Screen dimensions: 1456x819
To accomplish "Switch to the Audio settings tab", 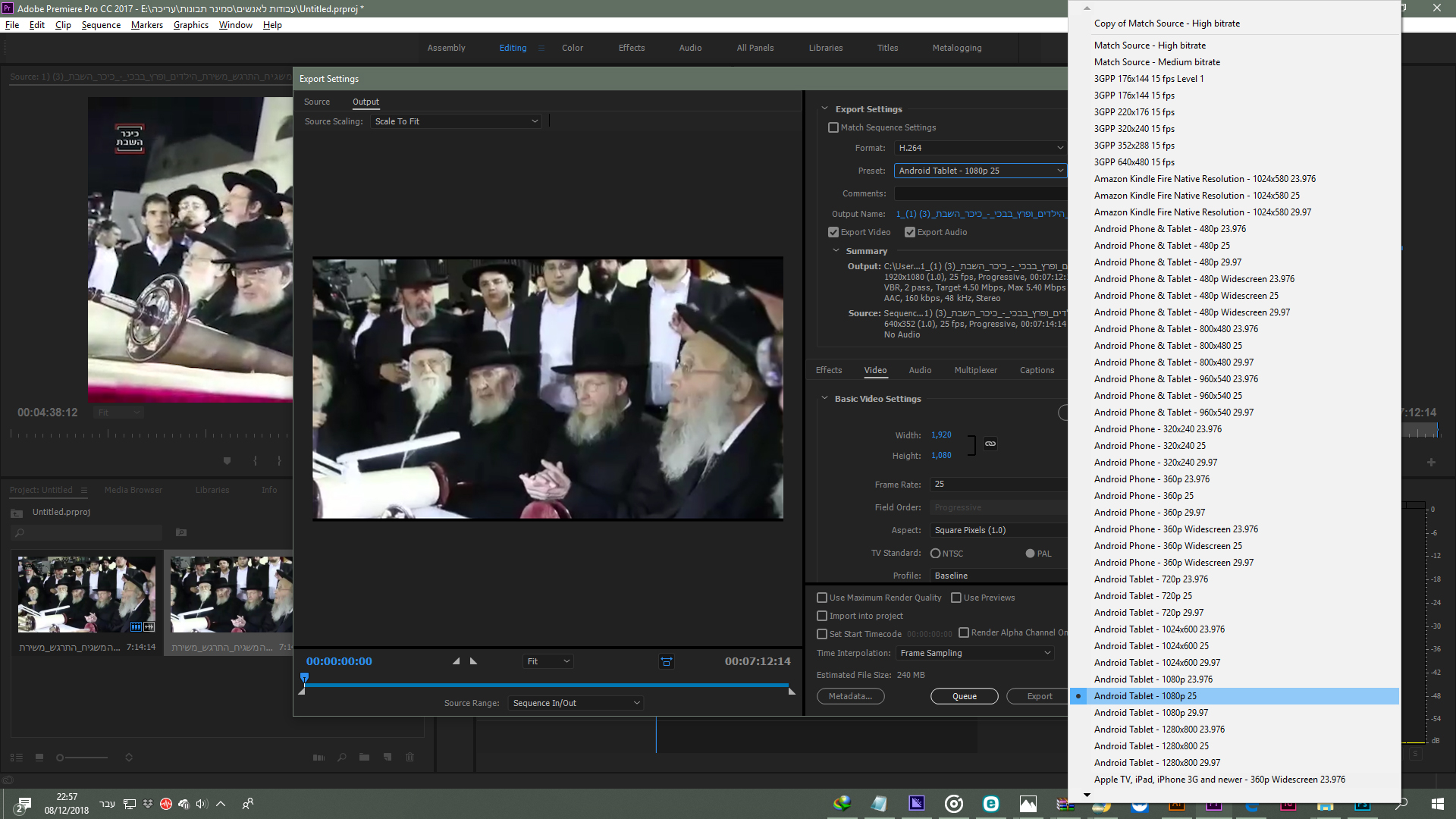I will (920, 370).
